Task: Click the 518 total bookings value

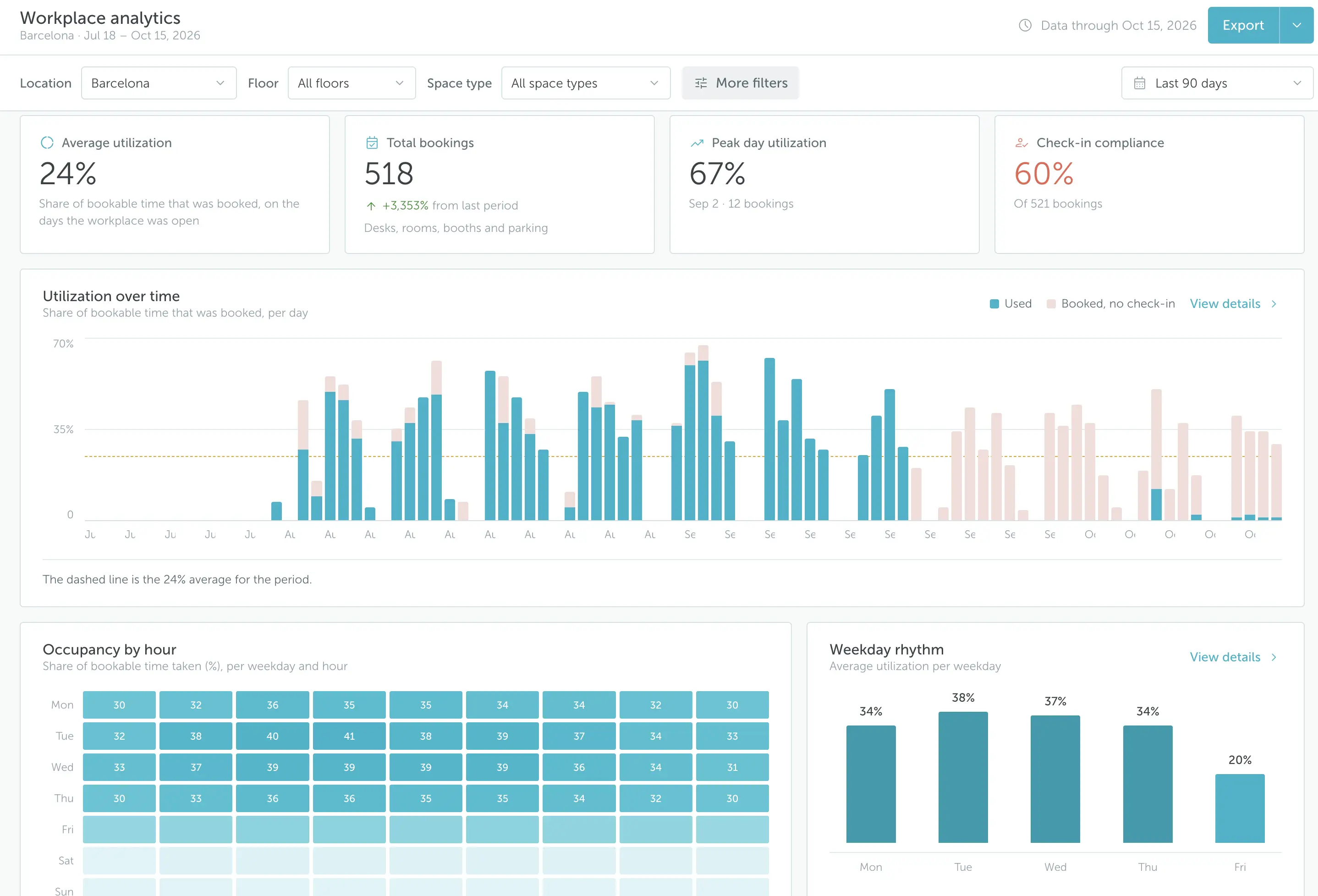Action: point(389,174)
